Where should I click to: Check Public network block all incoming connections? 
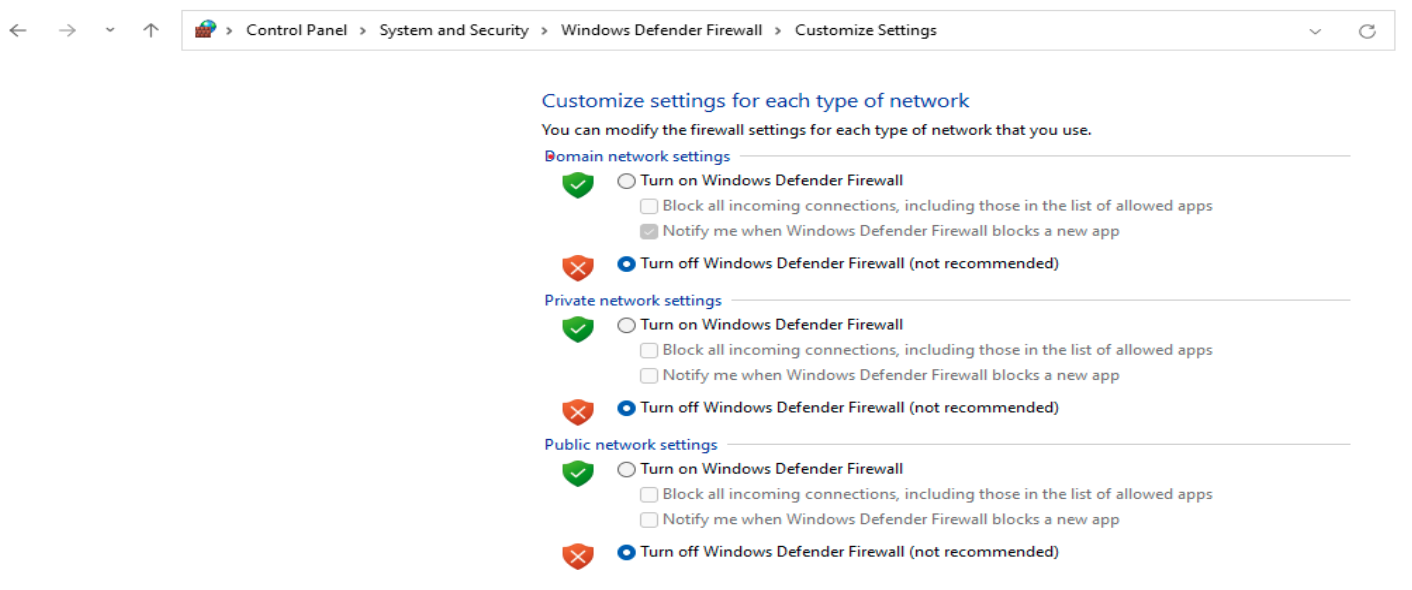[649, 494]
